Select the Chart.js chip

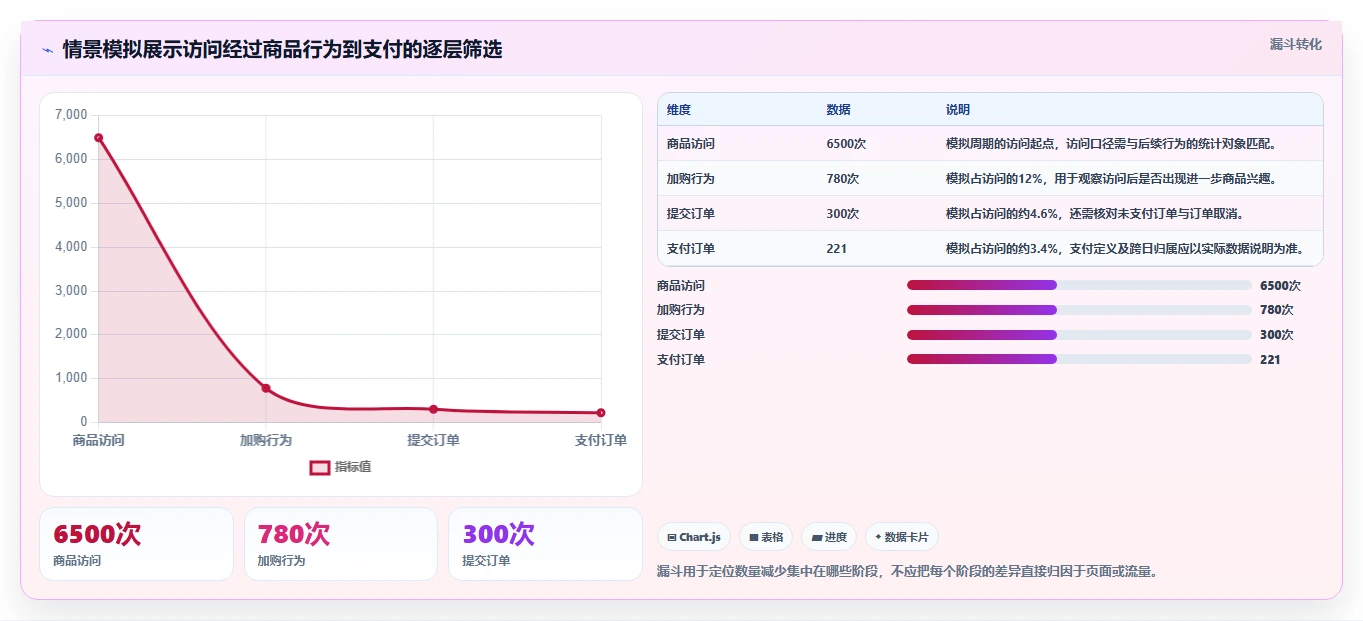point(694,537)
